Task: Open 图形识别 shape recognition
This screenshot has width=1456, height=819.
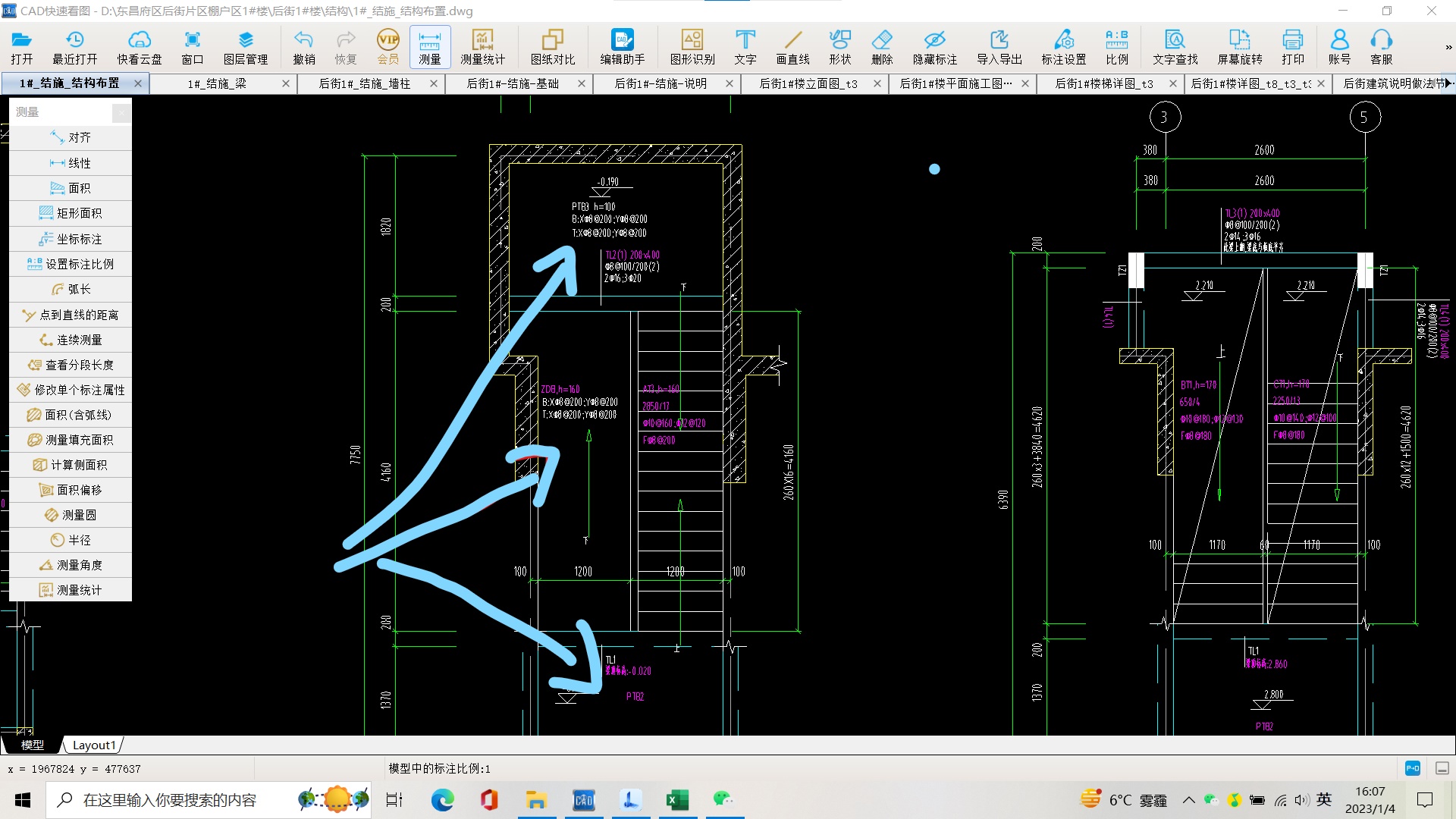Action: (692, 47)
